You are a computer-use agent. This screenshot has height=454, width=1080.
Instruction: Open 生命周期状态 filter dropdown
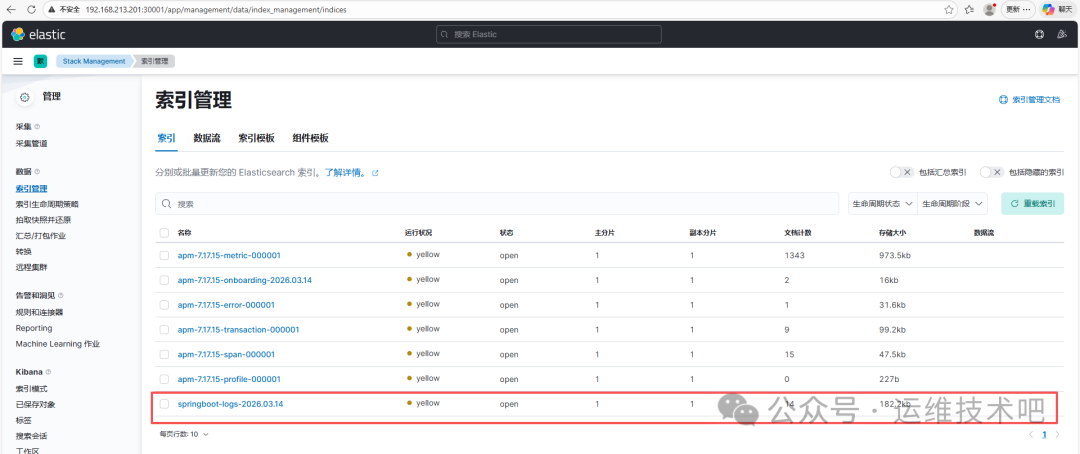[883, 204]
